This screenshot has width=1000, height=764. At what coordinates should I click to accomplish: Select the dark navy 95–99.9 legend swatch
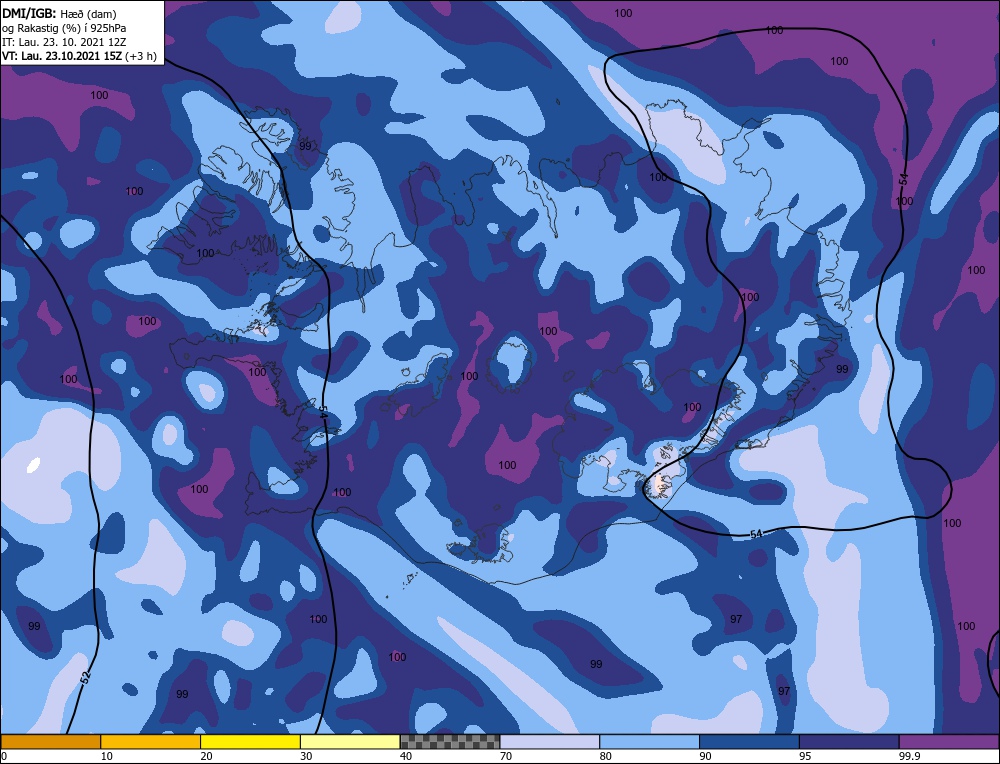[x=849, y=742]
